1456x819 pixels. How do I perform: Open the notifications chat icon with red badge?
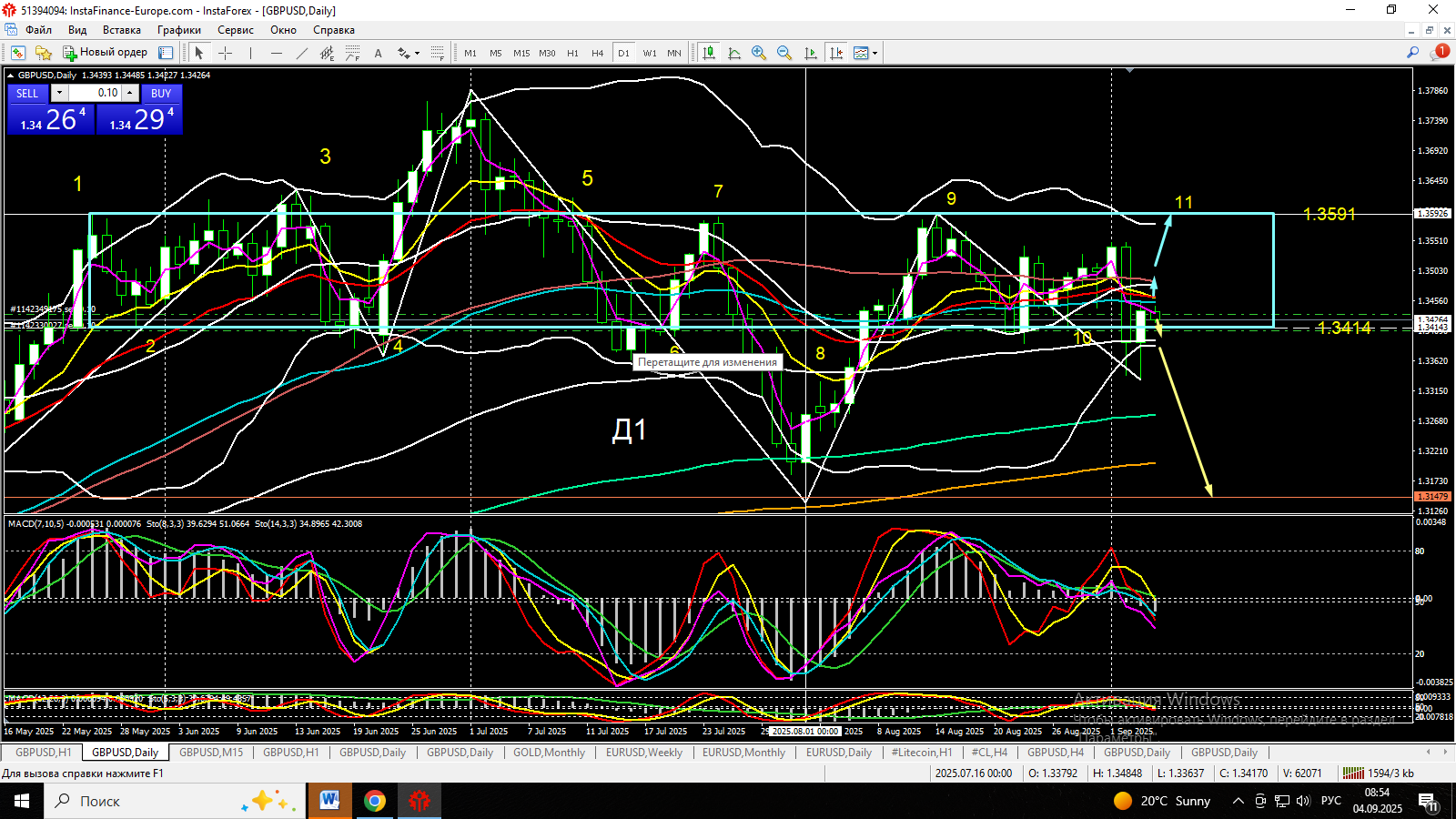coord(1439,53)
